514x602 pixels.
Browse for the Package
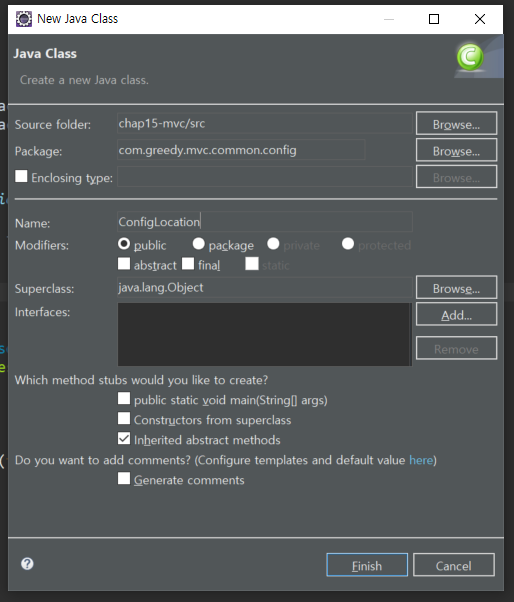(456, 150)
